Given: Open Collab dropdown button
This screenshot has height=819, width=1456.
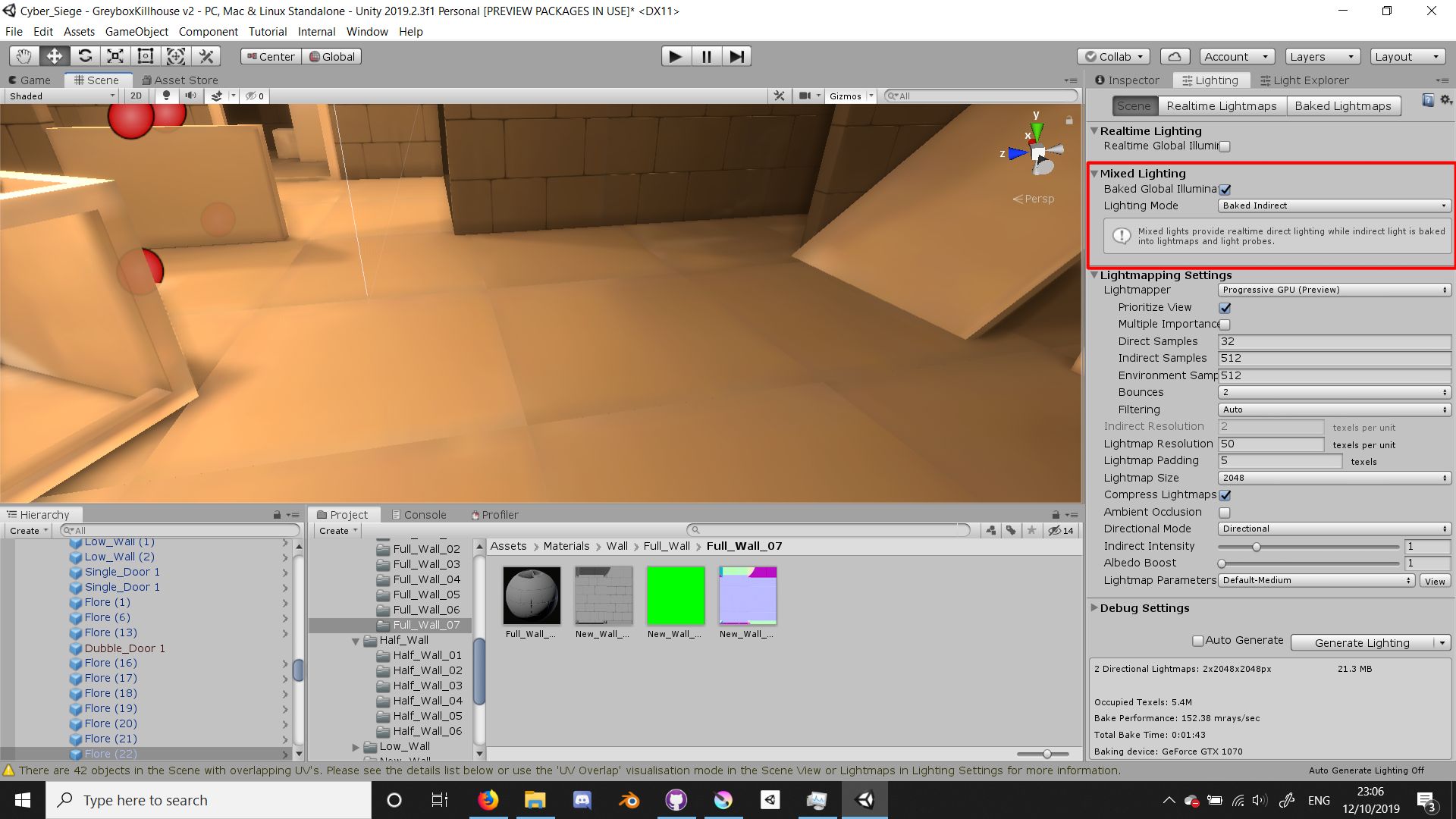Looking at the screenshot, I should (x=1113, y=56).
